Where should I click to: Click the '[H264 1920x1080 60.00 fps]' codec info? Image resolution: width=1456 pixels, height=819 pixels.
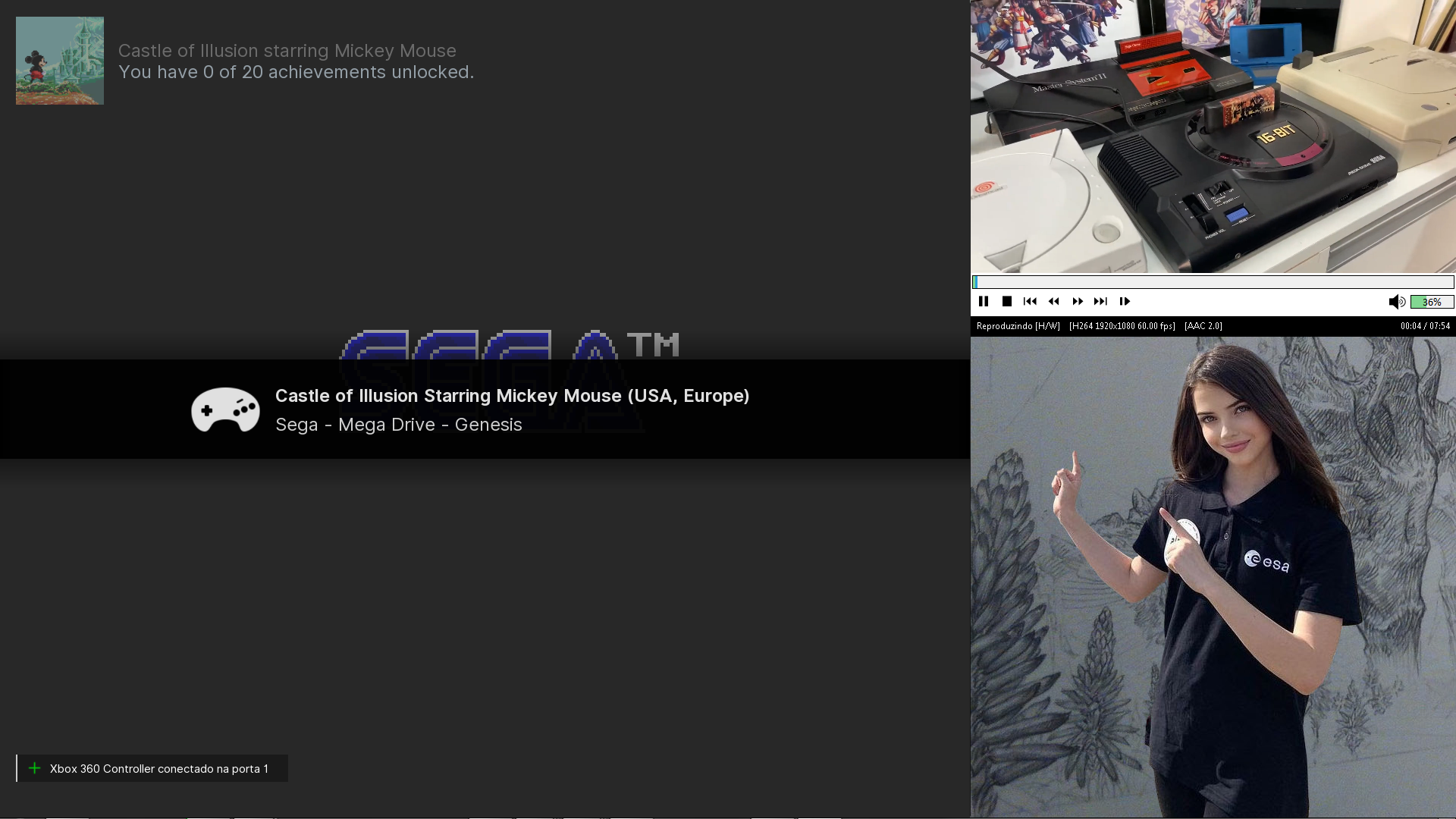coord(1122,326)
